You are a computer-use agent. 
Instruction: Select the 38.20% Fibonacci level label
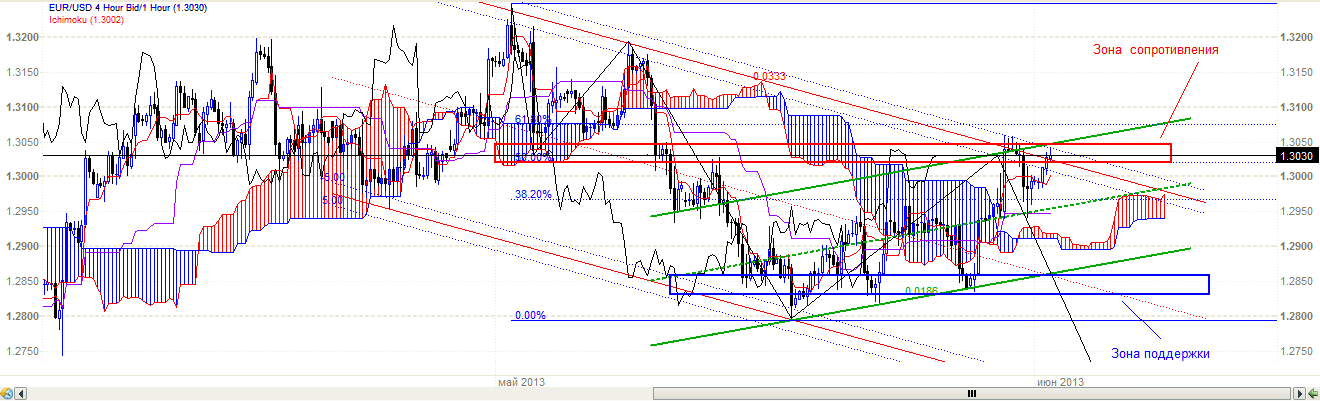[x=533, y=195]
